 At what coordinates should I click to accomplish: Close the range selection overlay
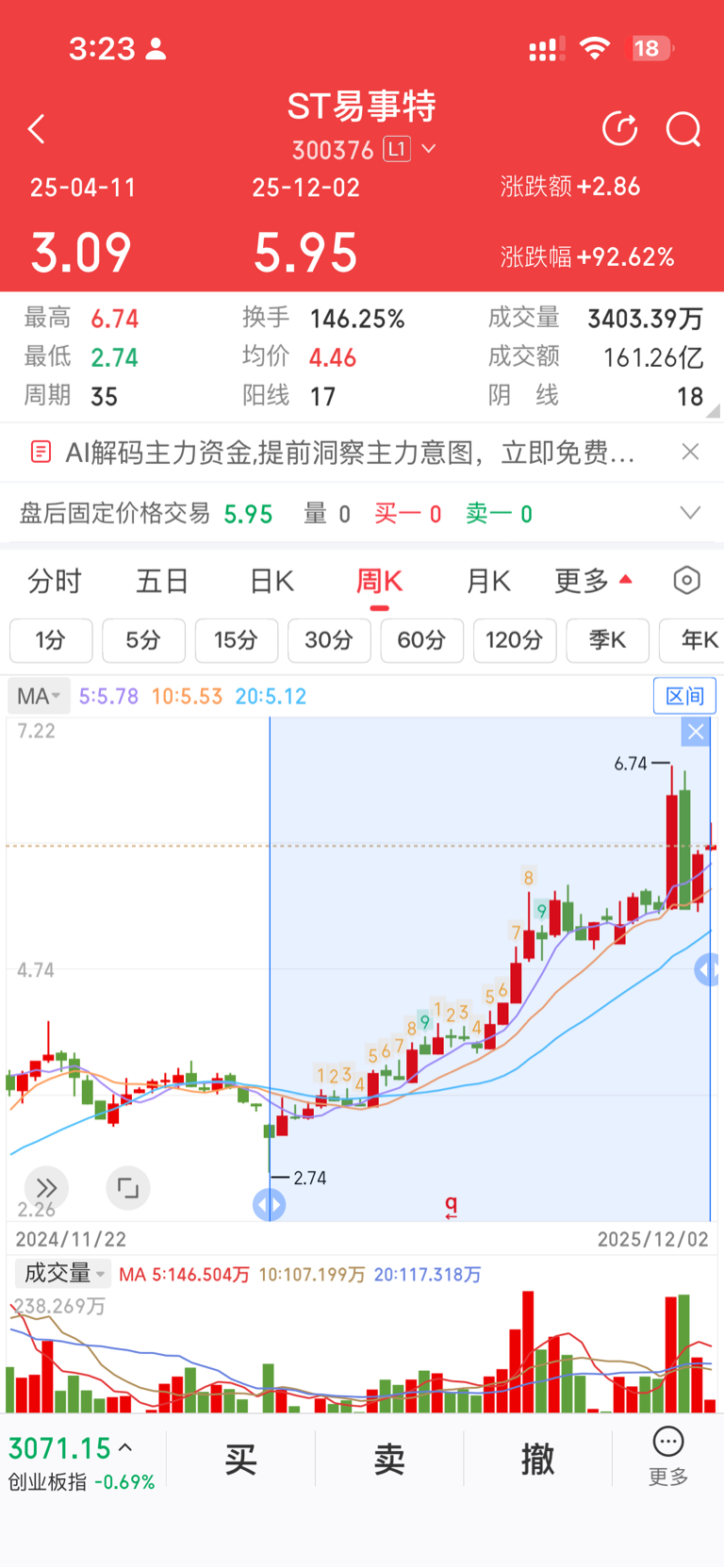pos(696,732)
